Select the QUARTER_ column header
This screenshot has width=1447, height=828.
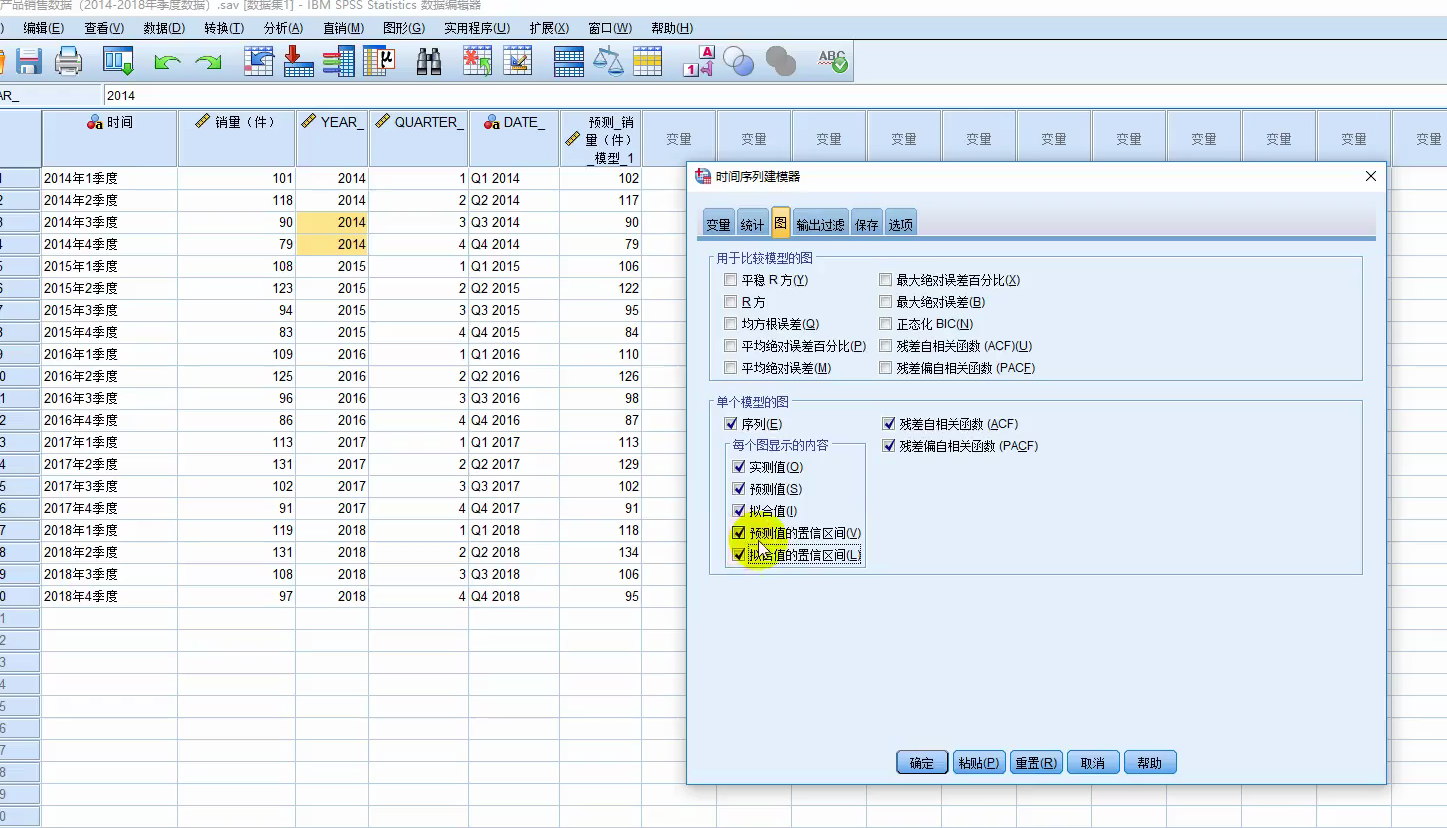[x=419, y=138]
